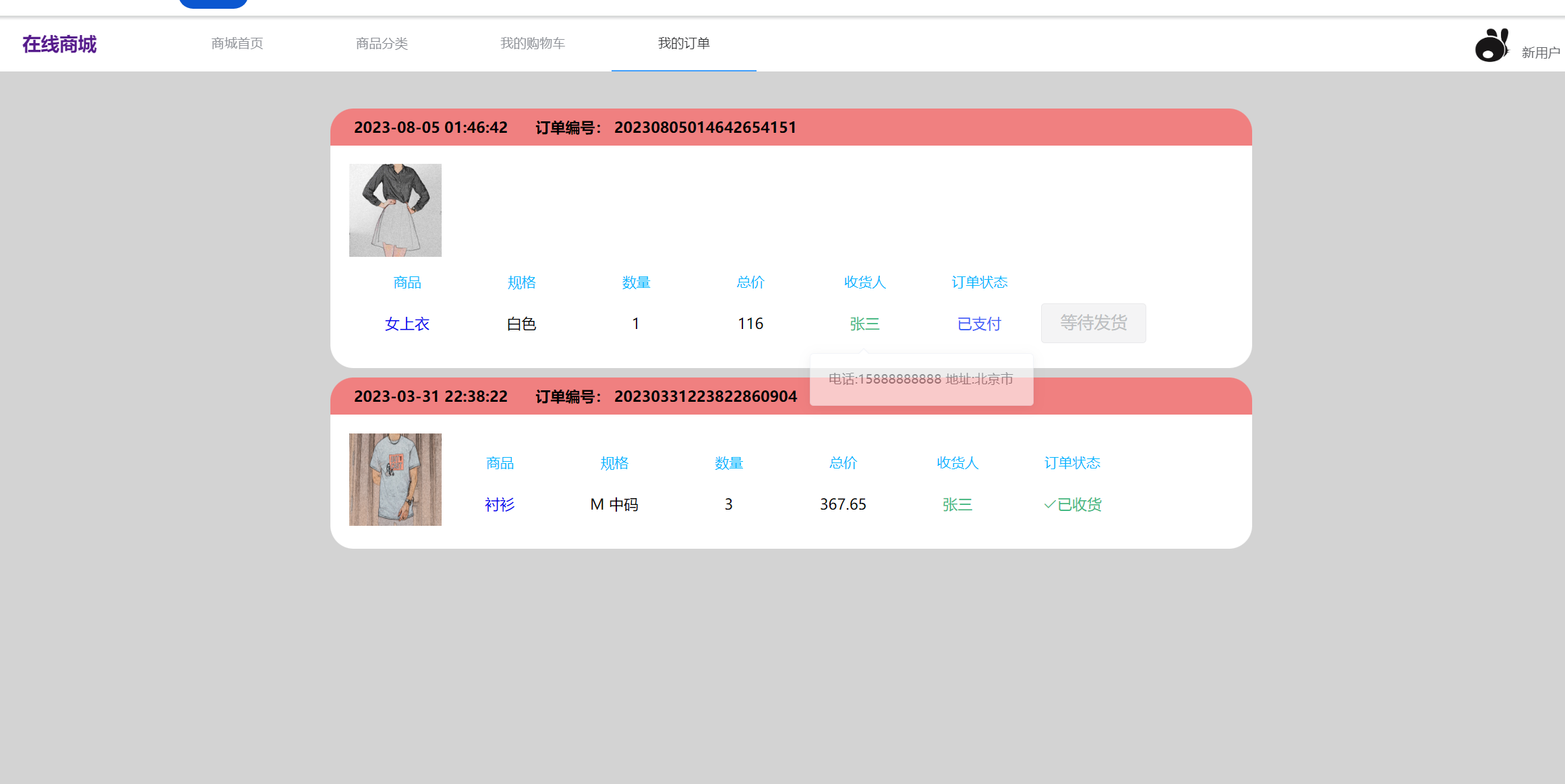This screenshot has width=1565, height=784.
Task: Click the 女上衣 product thumbnail image
Action: click(x=394, y=210)
